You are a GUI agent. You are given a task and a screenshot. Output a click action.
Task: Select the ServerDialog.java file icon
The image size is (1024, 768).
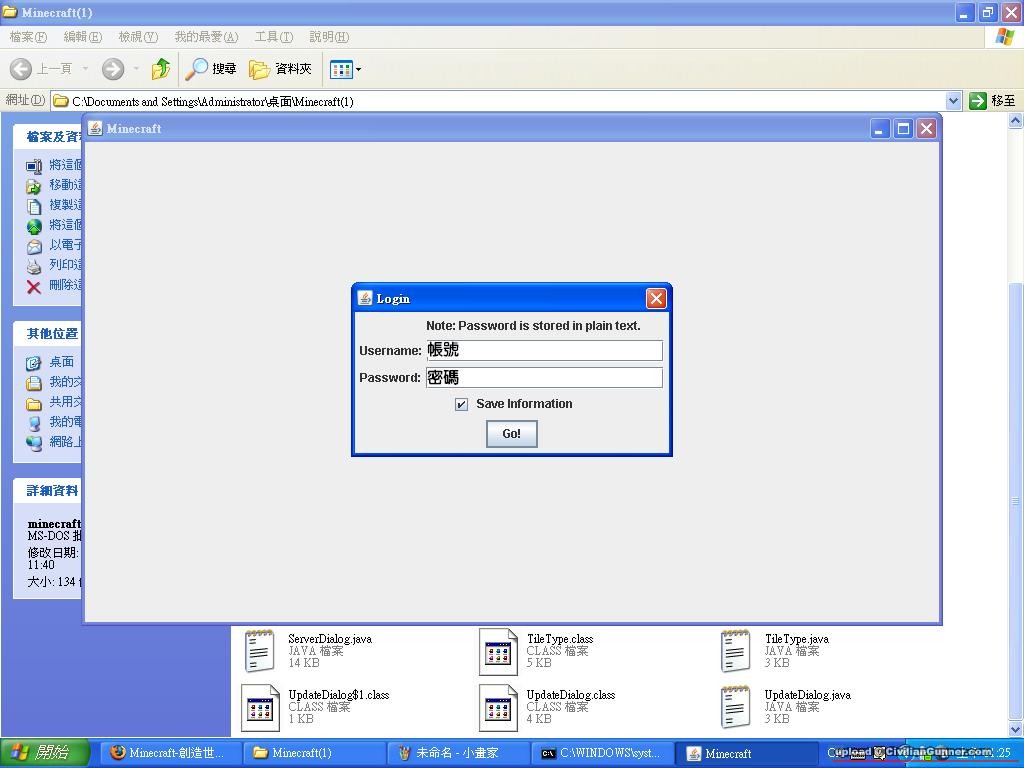pyautogui.click(x=260, y=651)
